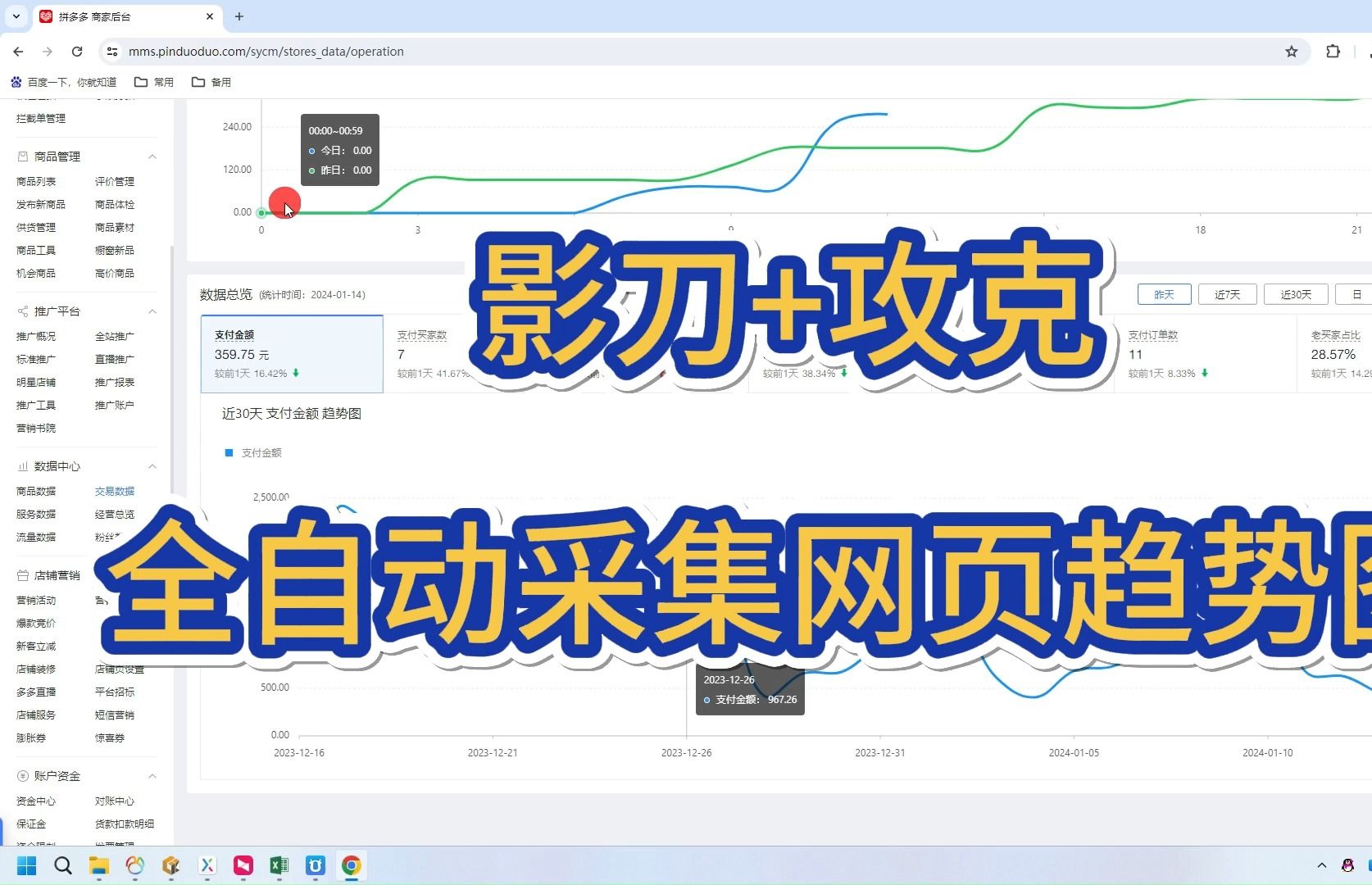Go back to previous page in browser
The image size is (1372, 885).
click(x=18, y=52)
